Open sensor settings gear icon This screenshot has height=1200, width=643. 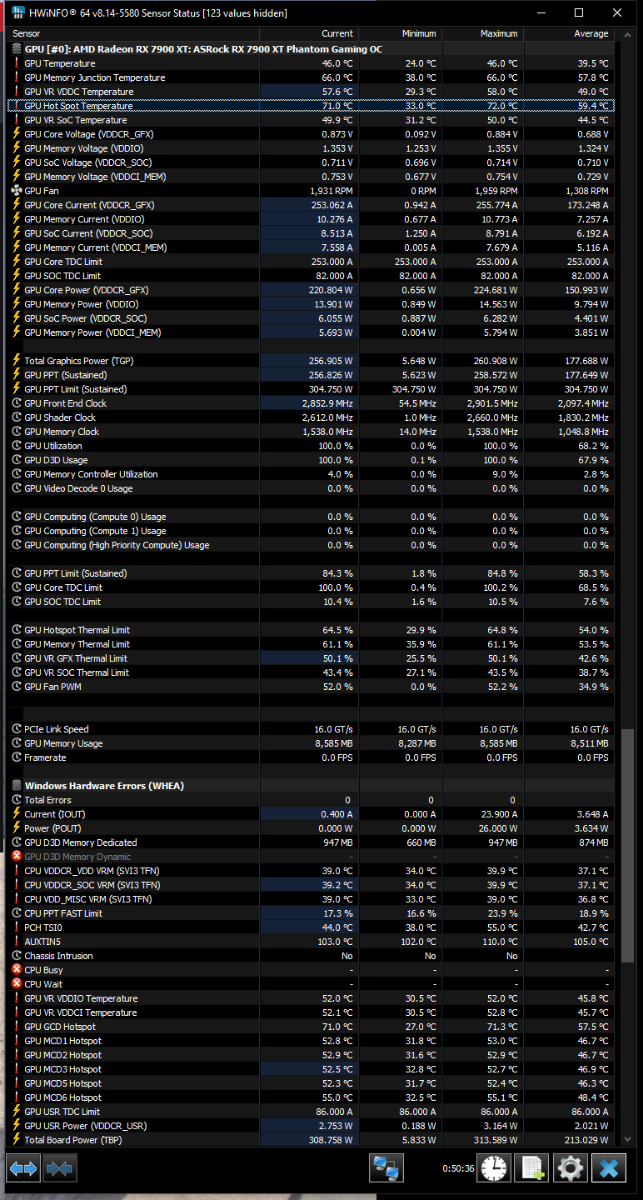point(570,1167)
